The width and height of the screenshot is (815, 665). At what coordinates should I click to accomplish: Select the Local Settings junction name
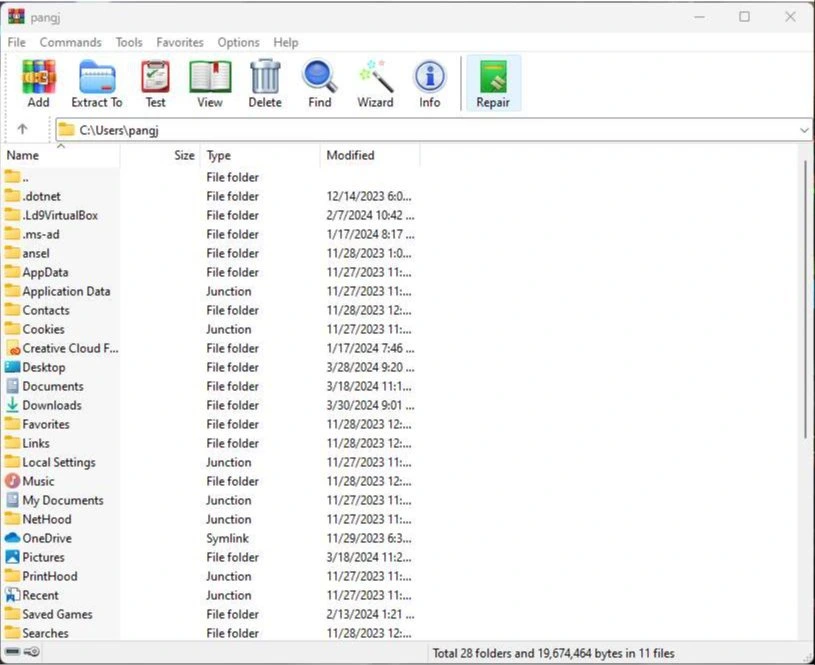(x=59, y=462)
